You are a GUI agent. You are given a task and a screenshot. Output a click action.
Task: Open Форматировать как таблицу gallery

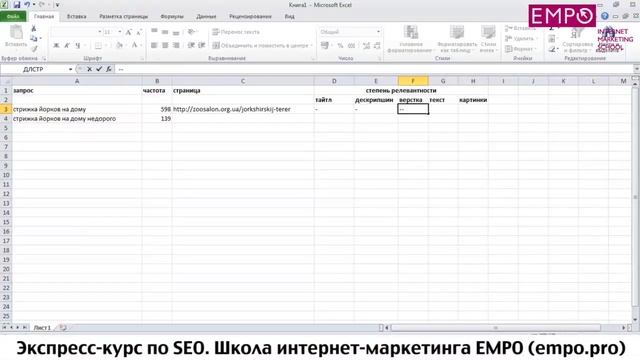click(457, 39)
